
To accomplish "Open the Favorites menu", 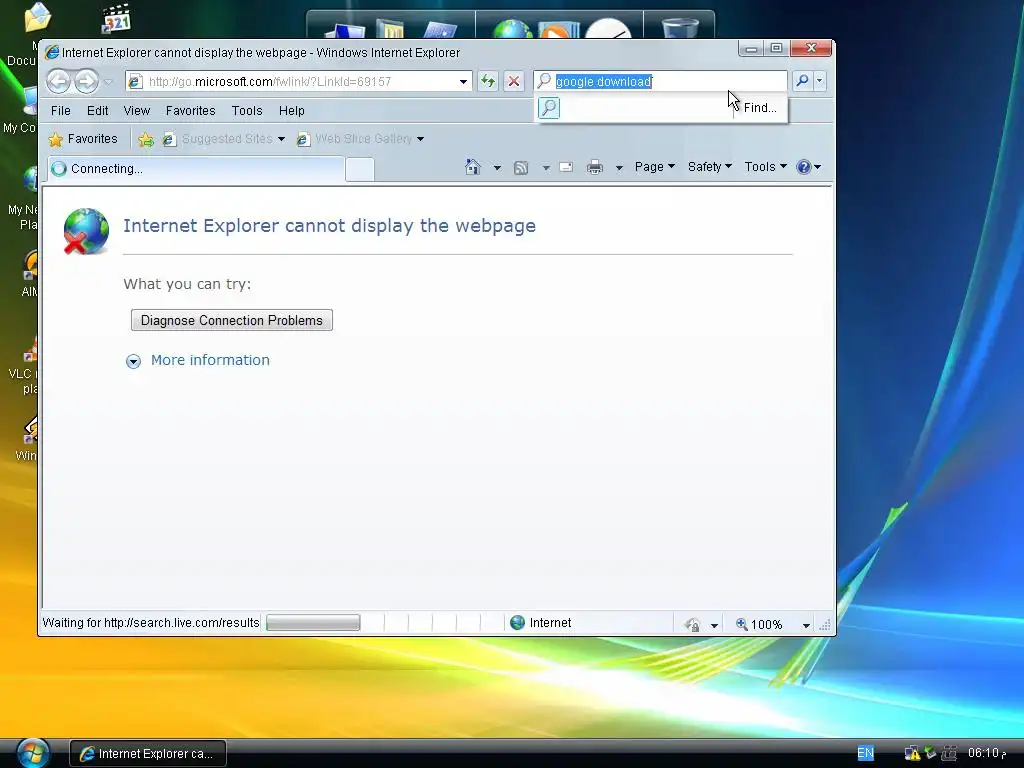I will coord(190,110).
